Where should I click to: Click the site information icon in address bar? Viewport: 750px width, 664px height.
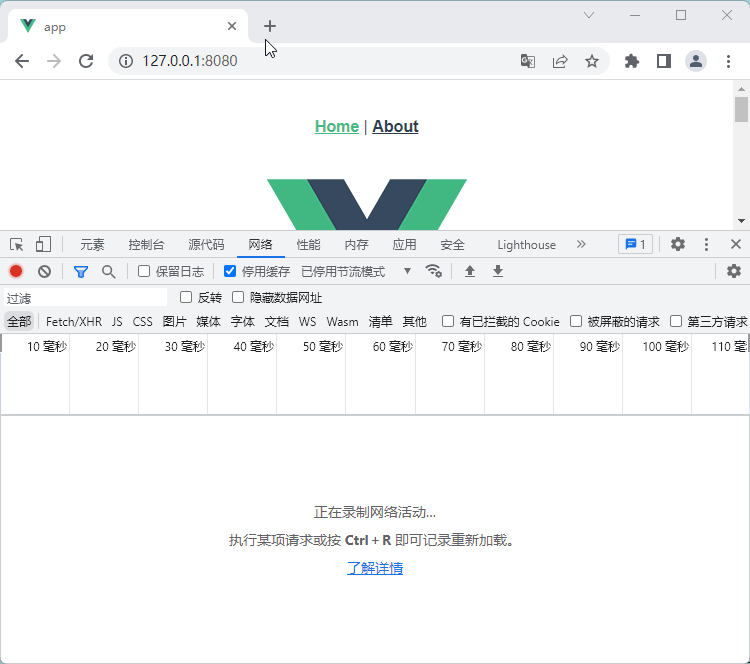(126, 61)
